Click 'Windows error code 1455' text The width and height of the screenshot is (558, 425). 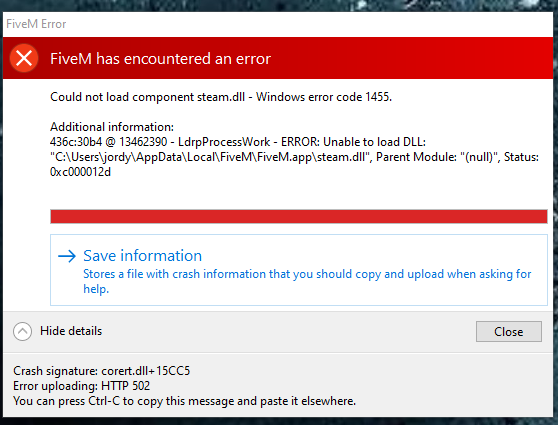[x=324, y=97]
